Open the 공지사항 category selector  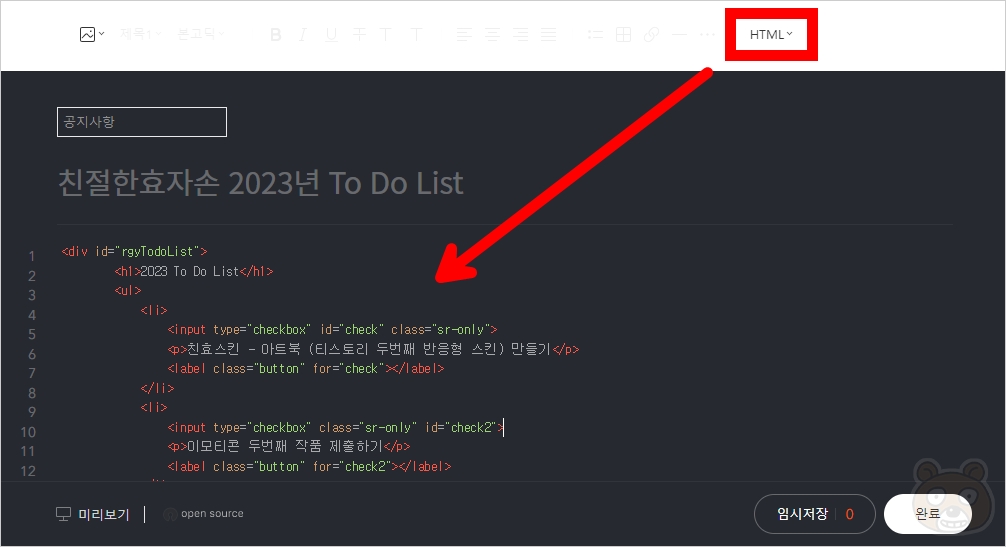142,122
